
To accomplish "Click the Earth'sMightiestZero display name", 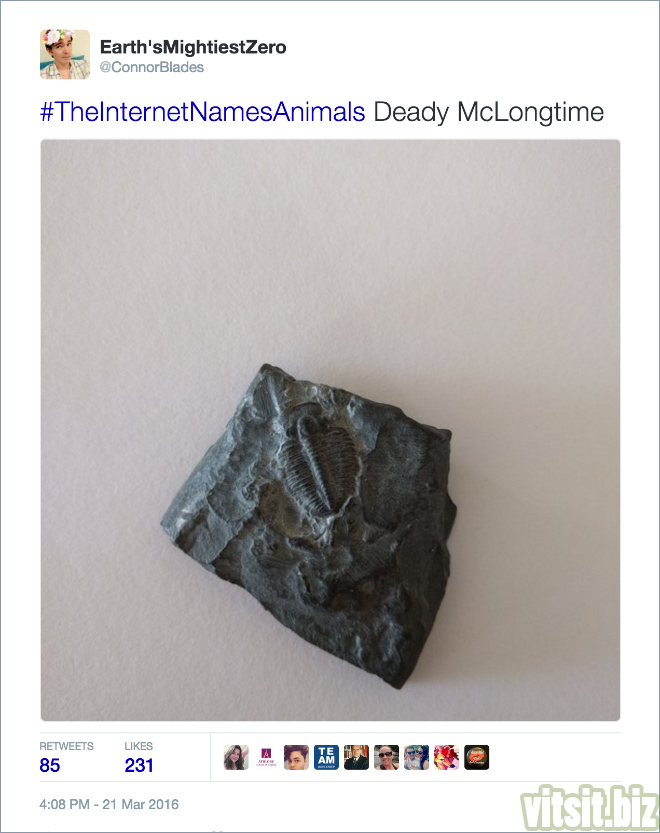I will tap(193, 47).
